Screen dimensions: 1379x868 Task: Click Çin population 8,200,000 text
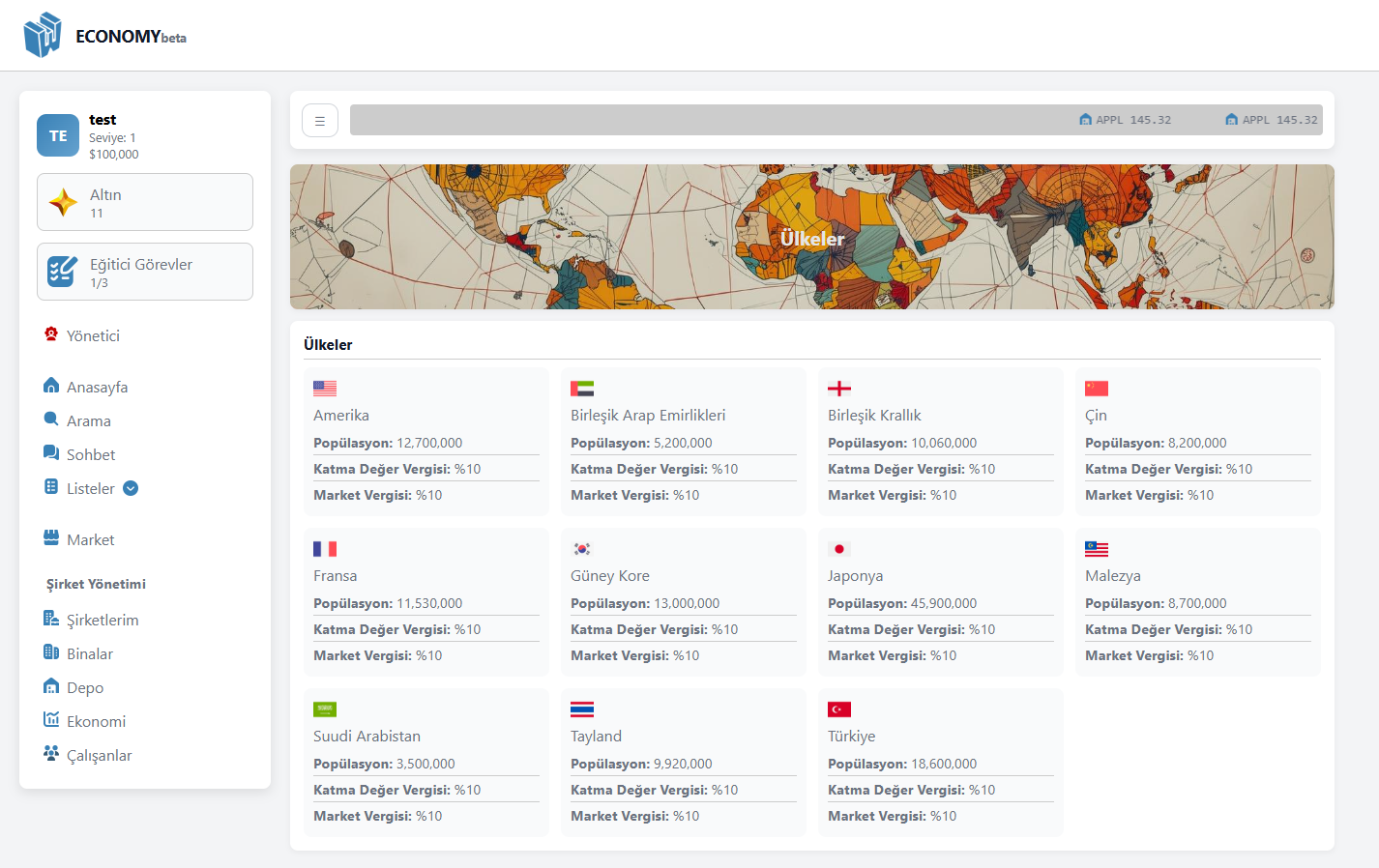click(1156, 443)
